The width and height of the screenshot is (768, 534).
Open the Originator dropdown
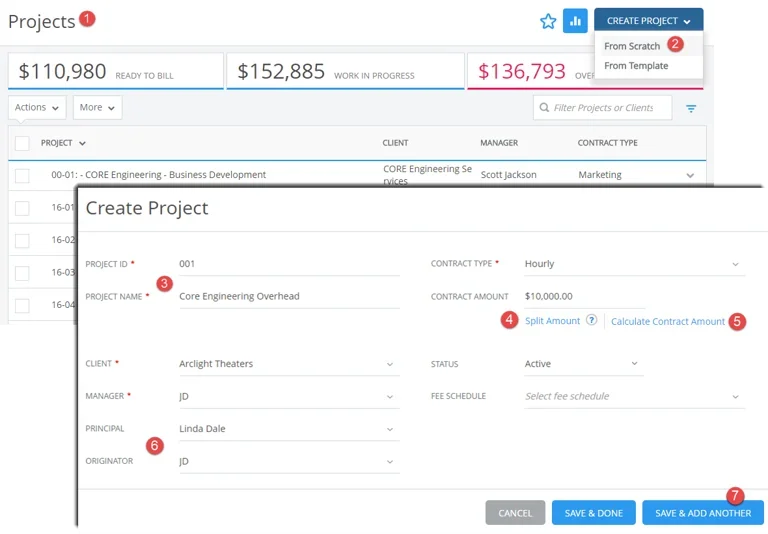[289, 461]
